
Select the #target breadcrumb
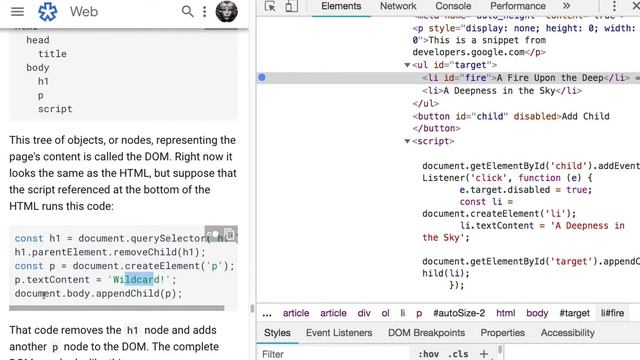coord(574,313)
